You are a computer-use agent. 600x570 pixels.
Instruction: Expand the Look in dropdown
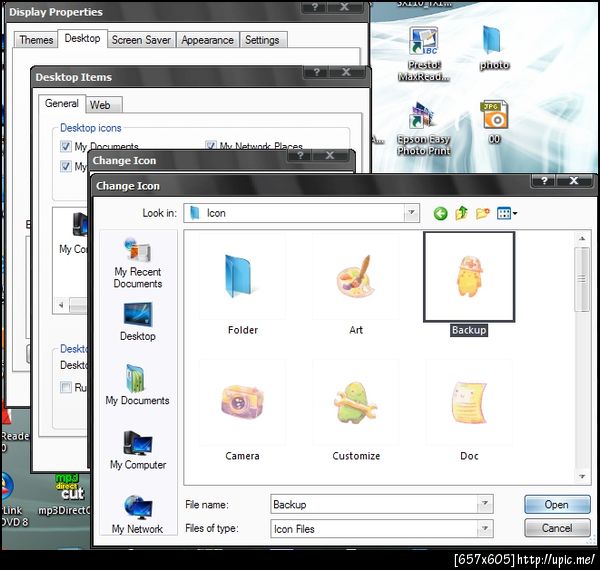click(x=412, y=213)
